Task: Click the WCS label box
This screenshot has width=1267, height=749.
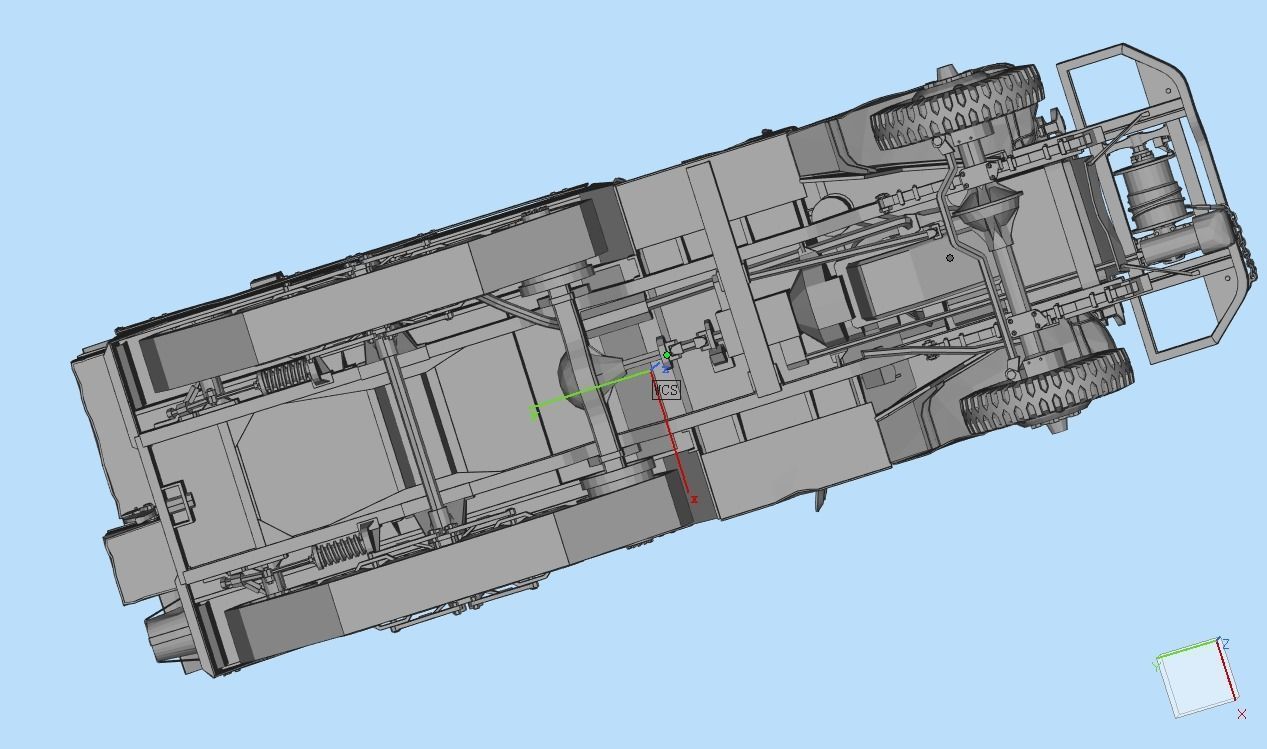Action: tap(666, 389)
